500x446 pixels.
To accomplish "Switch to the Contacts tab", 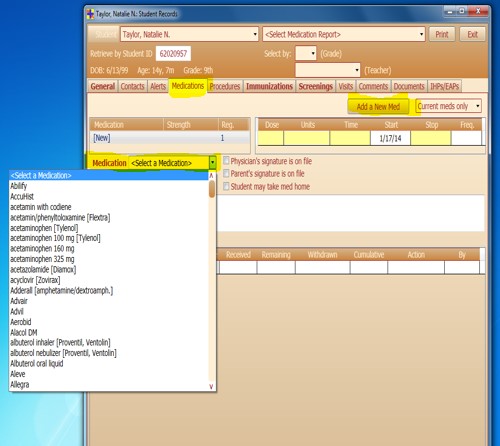I will pos(132,86).
